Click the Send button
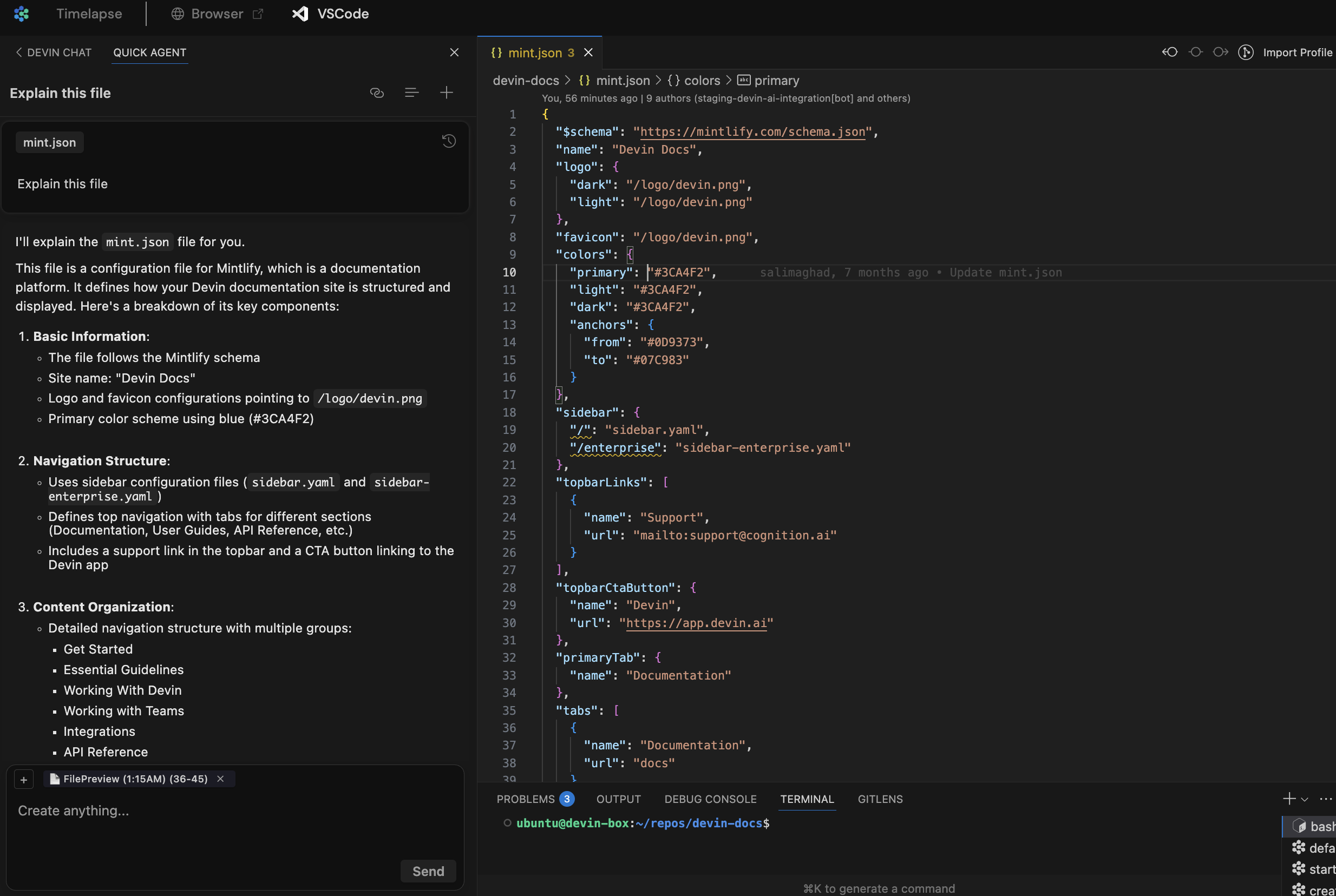The height and width of the screenshot is (896, 1336). 428,871
